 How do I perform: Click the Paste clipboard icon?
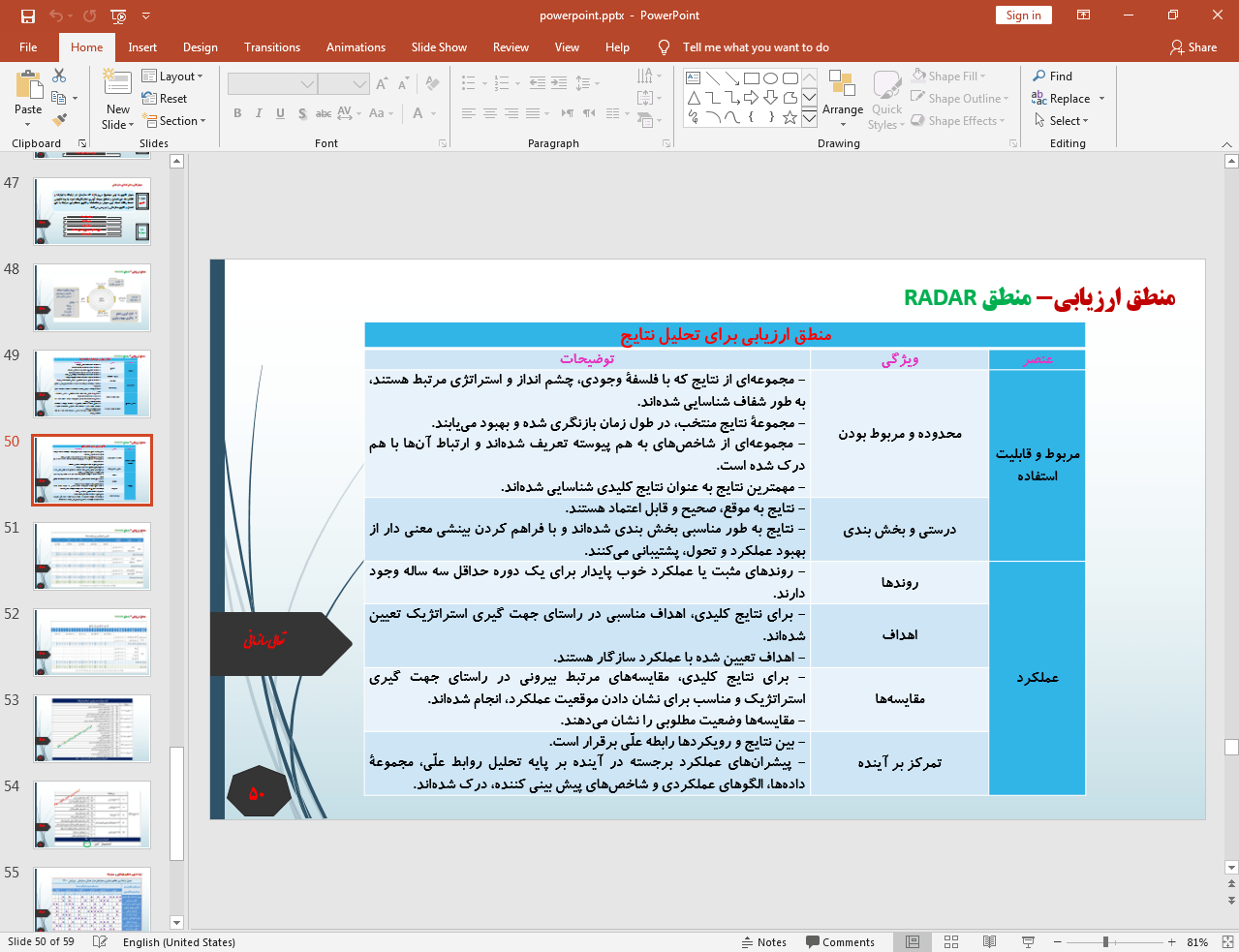tap(28, 85)
